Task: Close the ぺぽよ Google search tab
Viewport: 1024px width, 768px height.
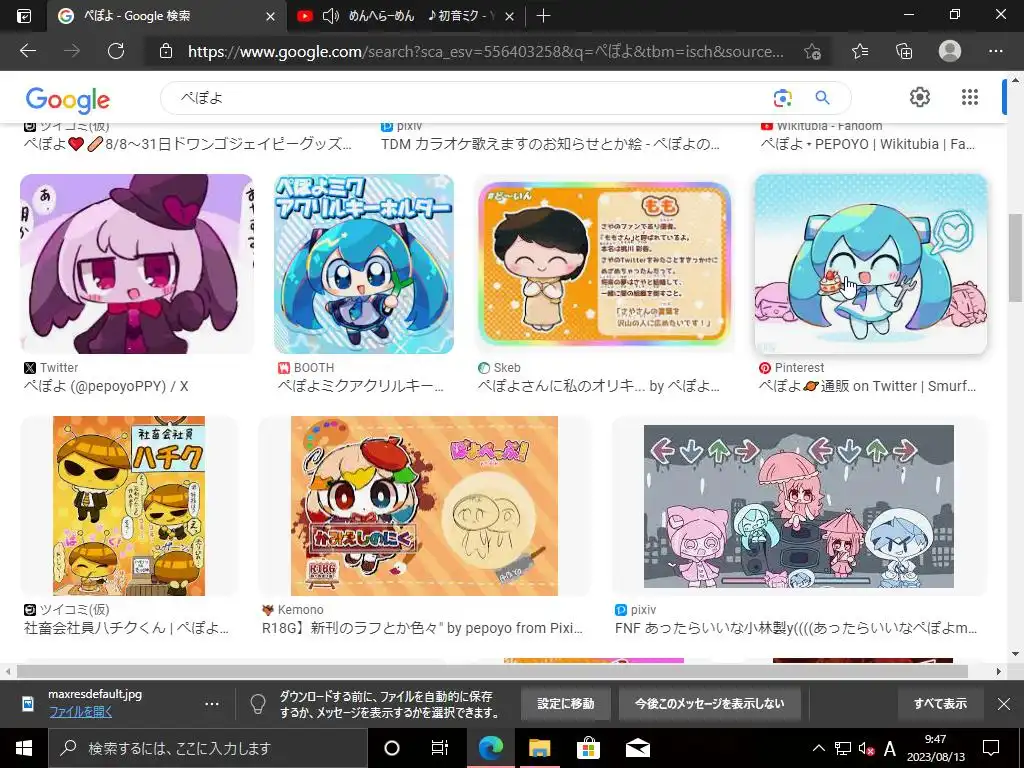Action: (270, 16)
